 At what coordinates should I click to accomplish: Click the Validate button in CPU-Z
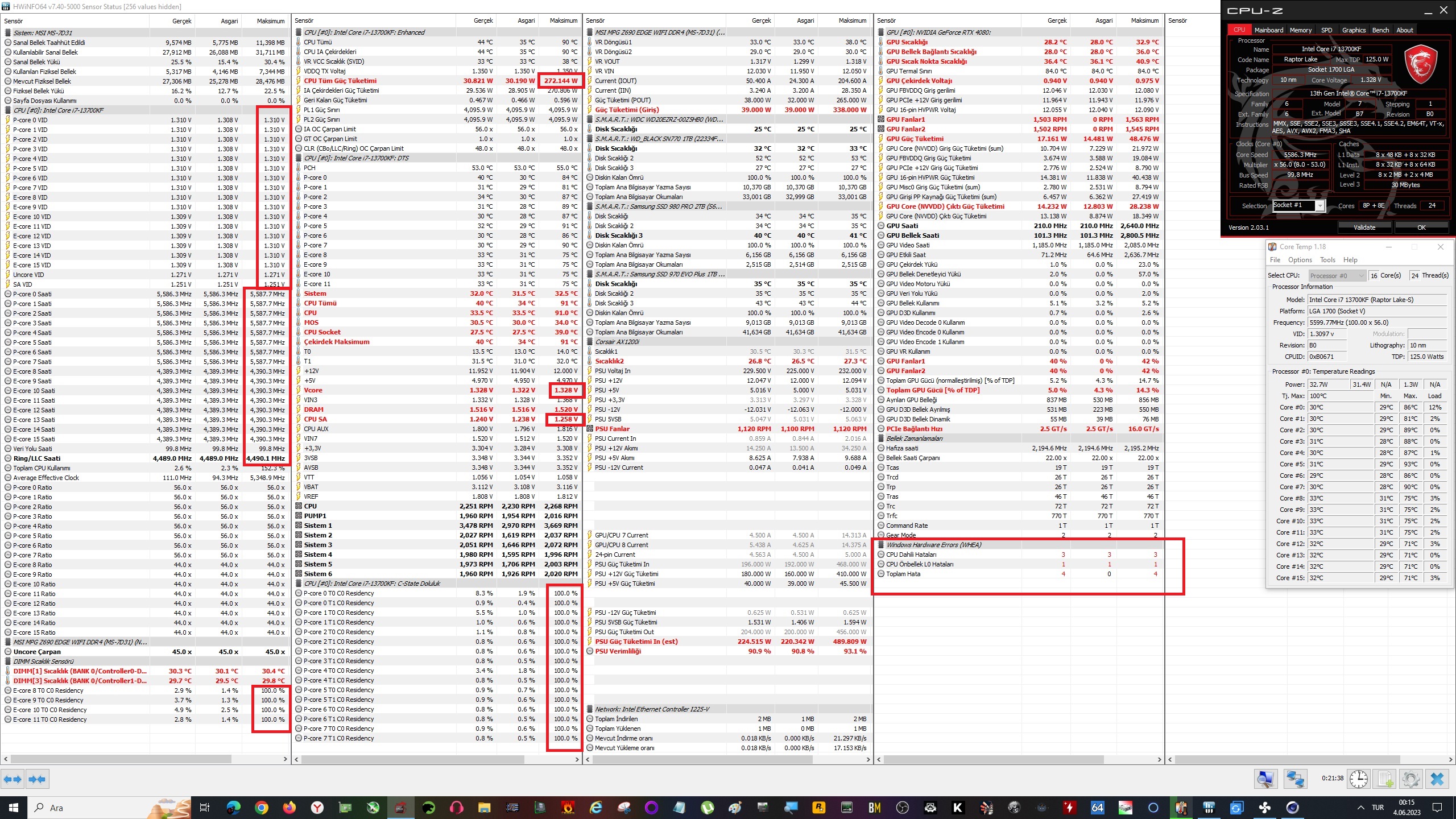pyautogui.click(x=1364, y=227)
